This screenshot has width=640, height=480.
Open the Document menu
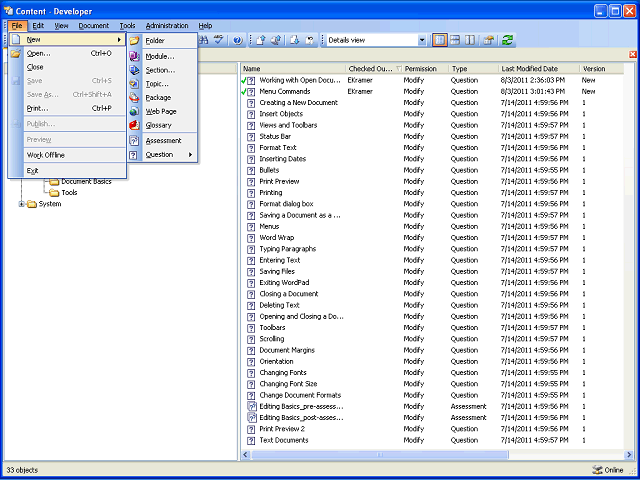pos(94,26)
